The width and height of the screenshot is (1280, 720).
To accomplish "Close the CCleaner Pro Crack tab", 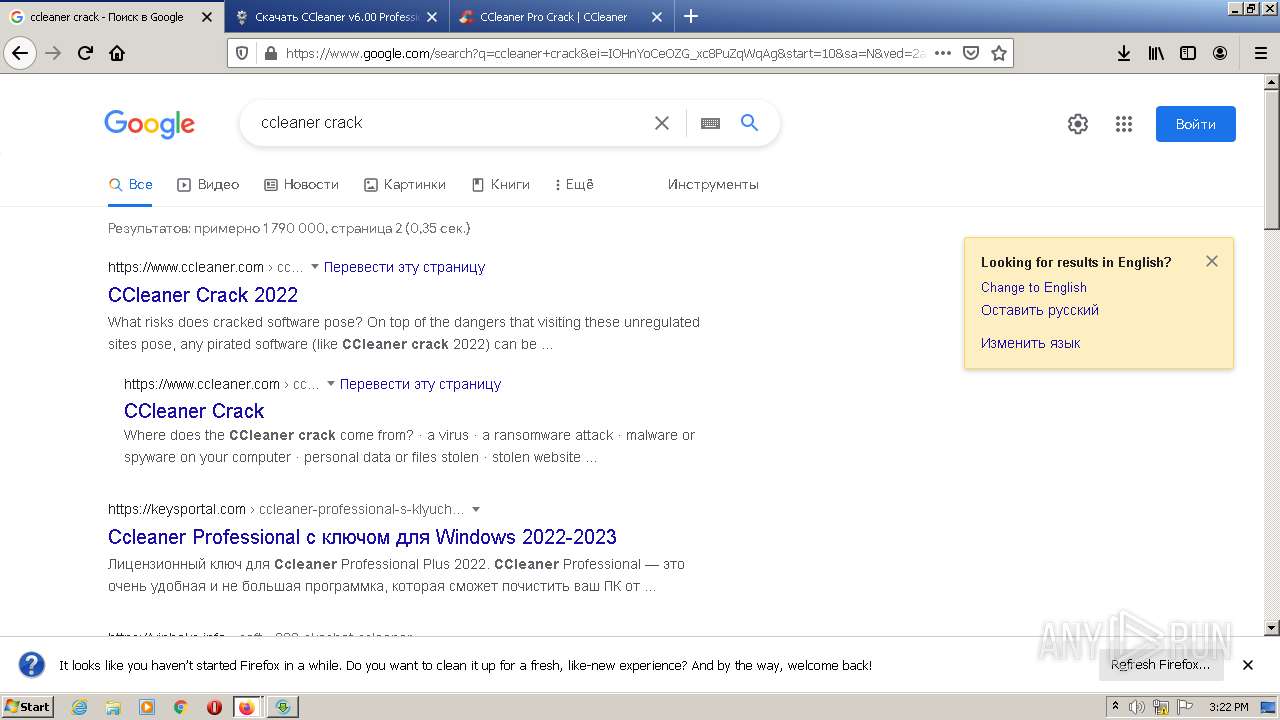I will 657,17.
